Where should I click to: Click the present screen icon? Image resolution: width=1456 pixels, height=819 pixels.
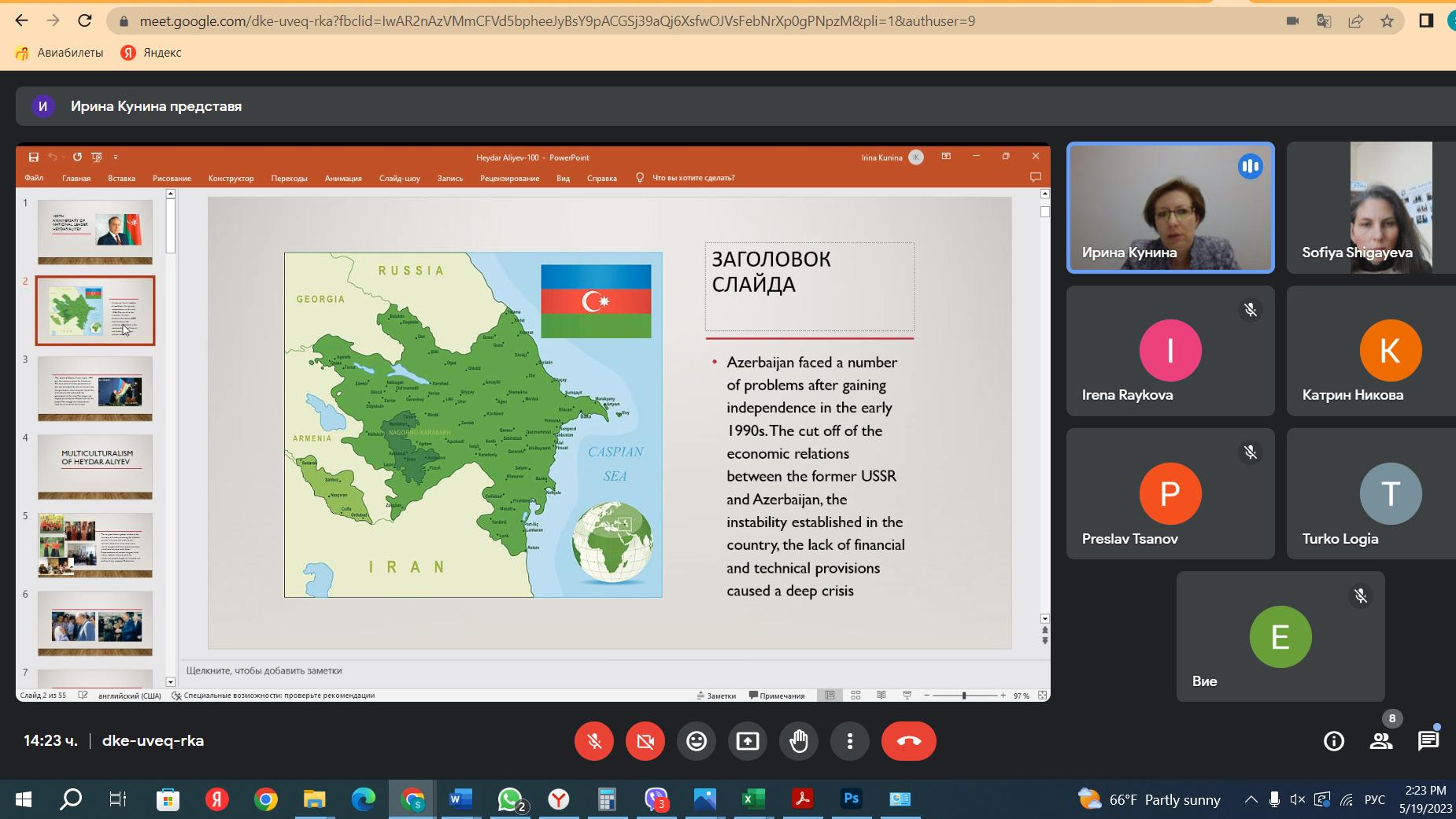748,741
